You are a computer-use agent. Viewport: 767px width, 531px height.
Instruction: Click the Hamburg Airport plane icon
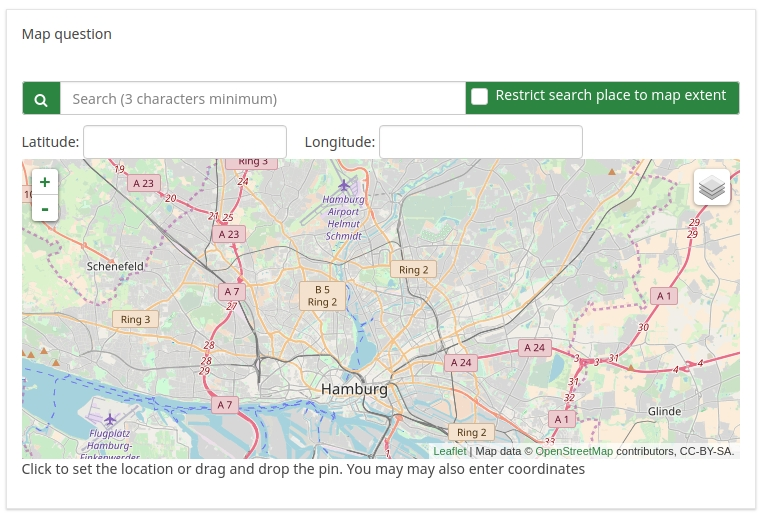tap(345, 185)
